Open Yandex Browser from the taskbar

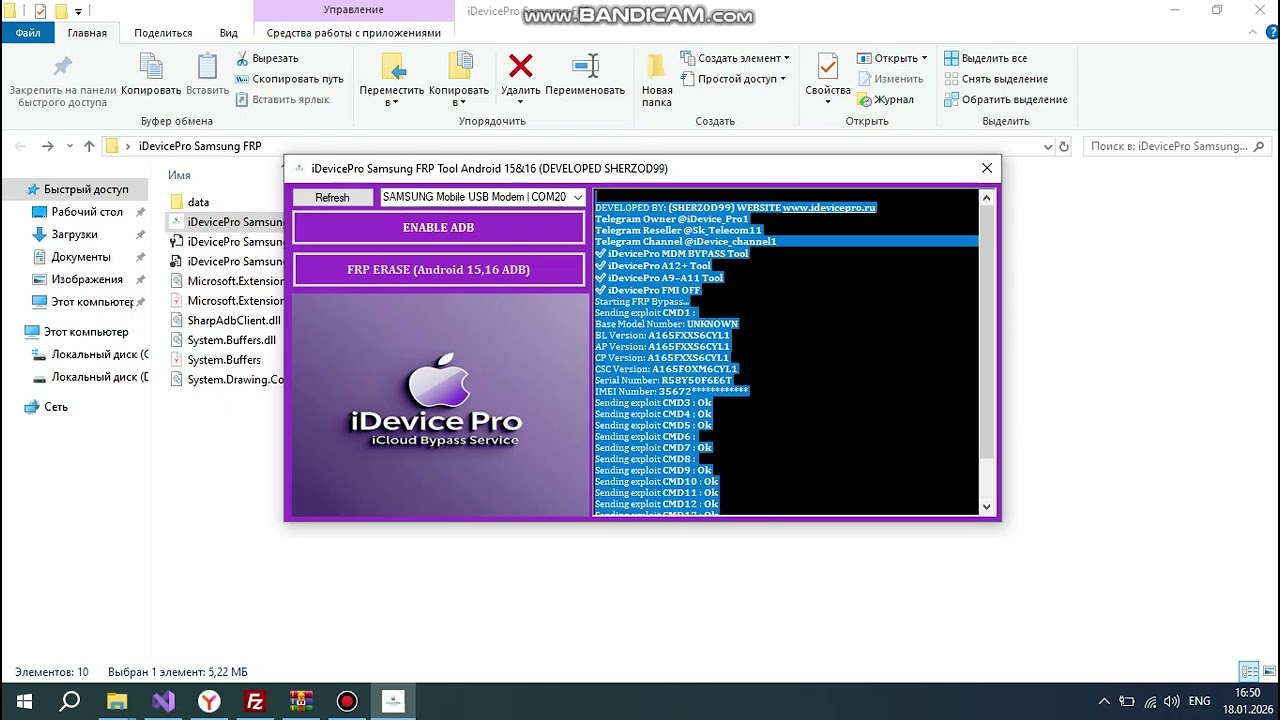click(x=209, y=701)
